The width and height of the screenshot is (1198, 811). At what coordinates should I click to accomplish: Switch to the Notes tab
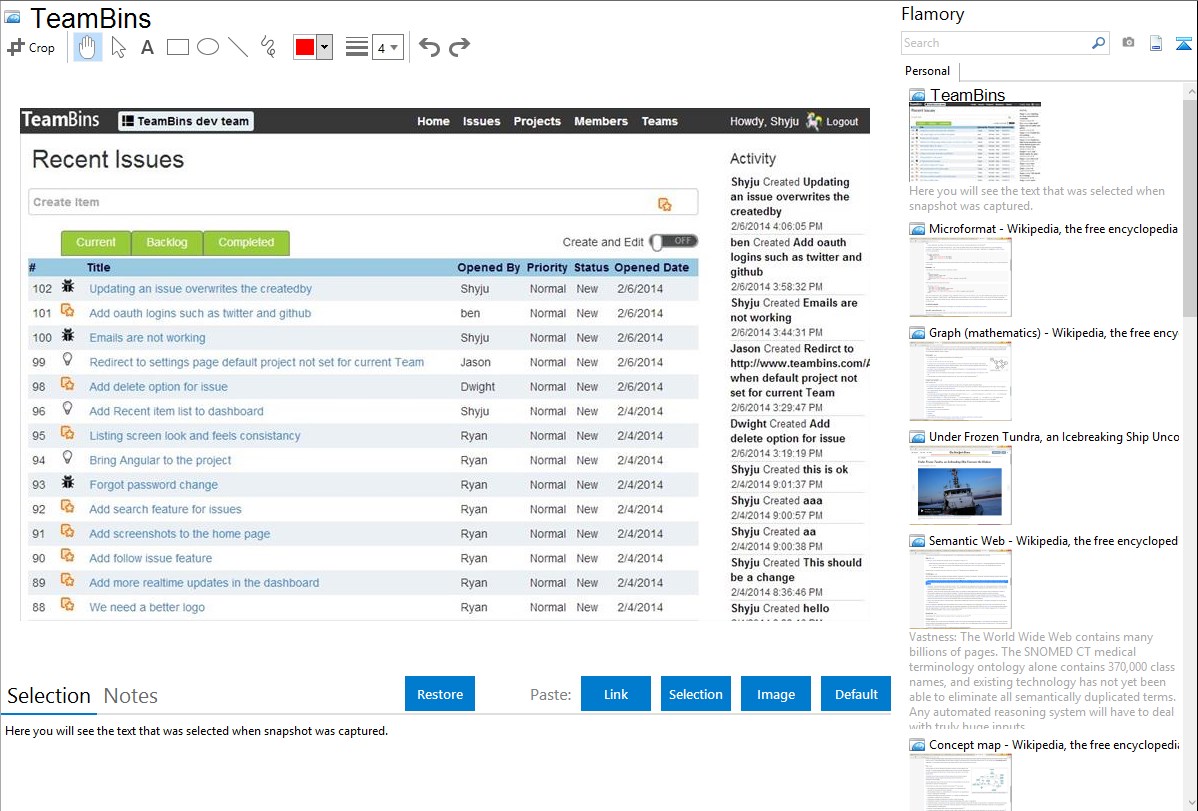[x=130, y=696]
